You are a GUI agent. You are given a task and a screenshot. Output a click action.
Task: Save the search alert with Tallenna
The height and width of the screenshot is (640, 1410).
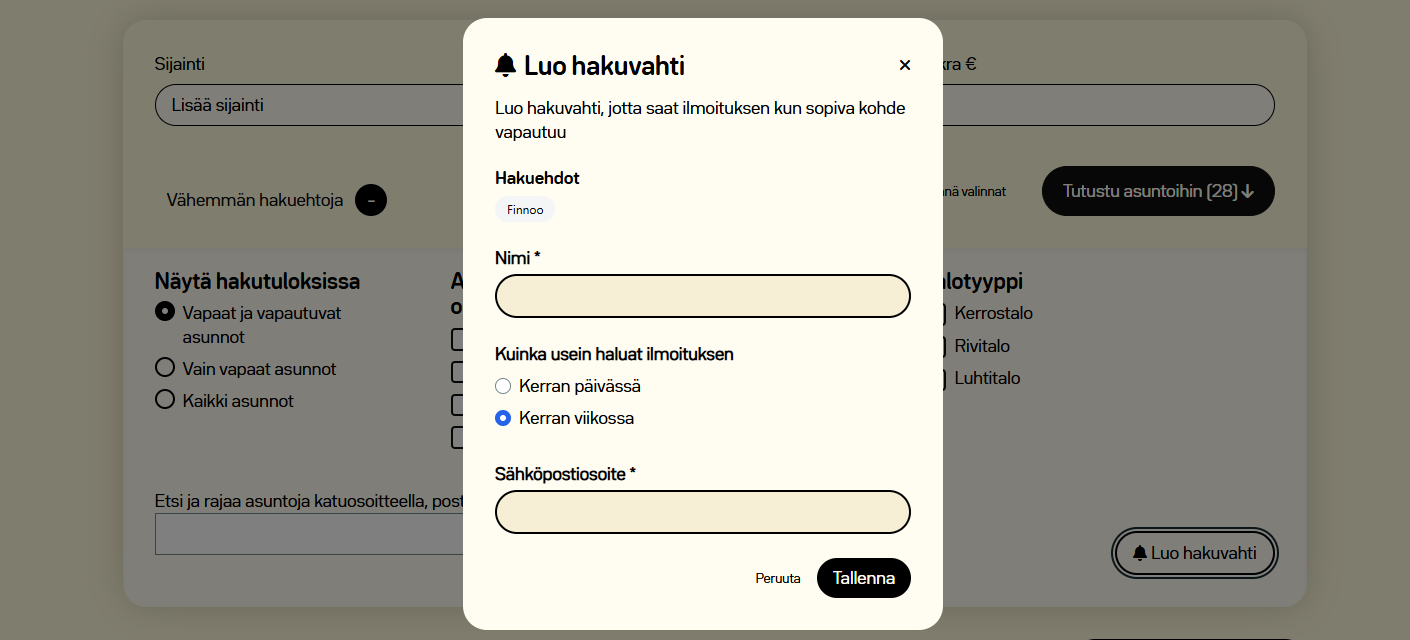click(x=863, y=578)
